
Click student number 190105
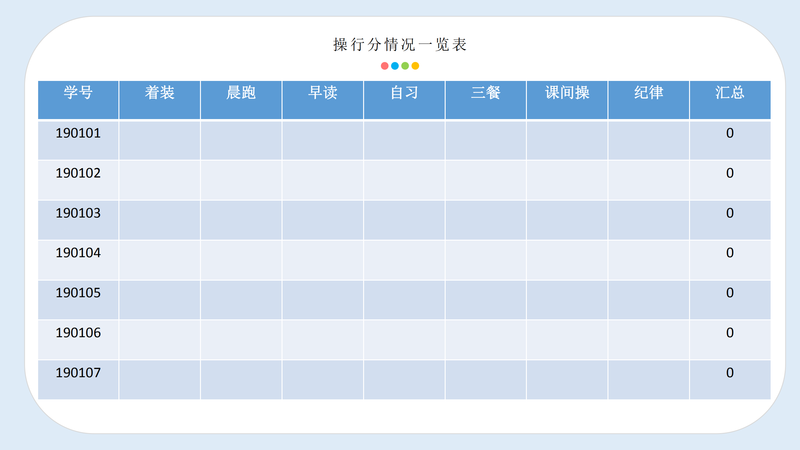point(78,293)
